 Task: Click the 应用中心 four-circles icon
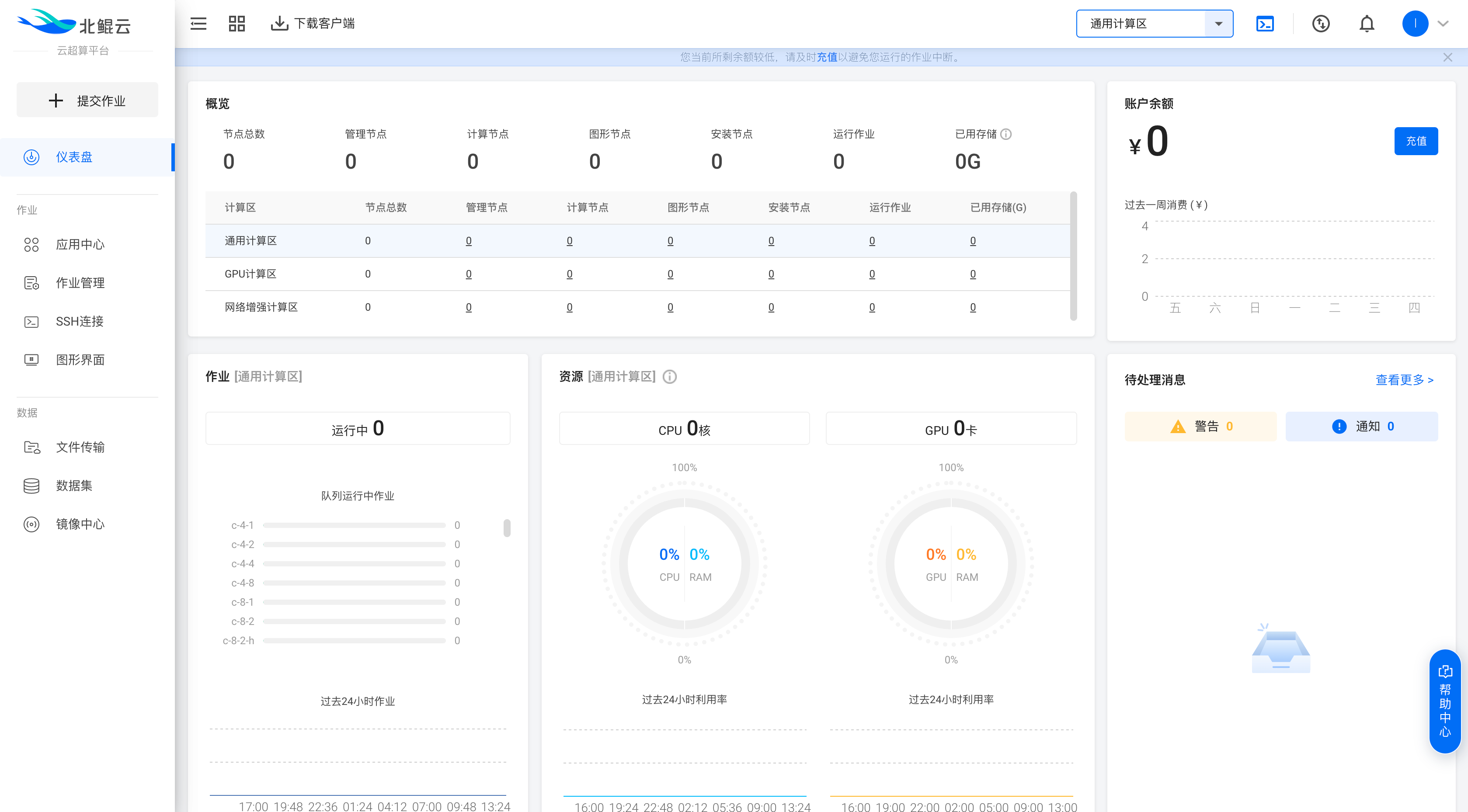[31, 244]
